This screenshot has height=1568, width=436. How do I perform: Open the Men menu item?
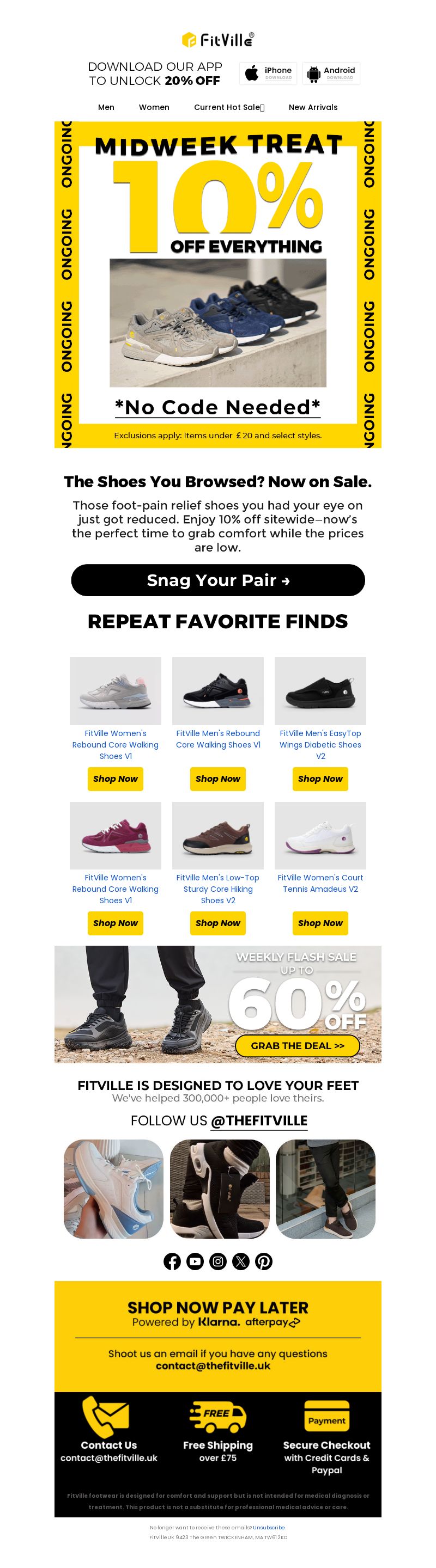tap(106, 107)
